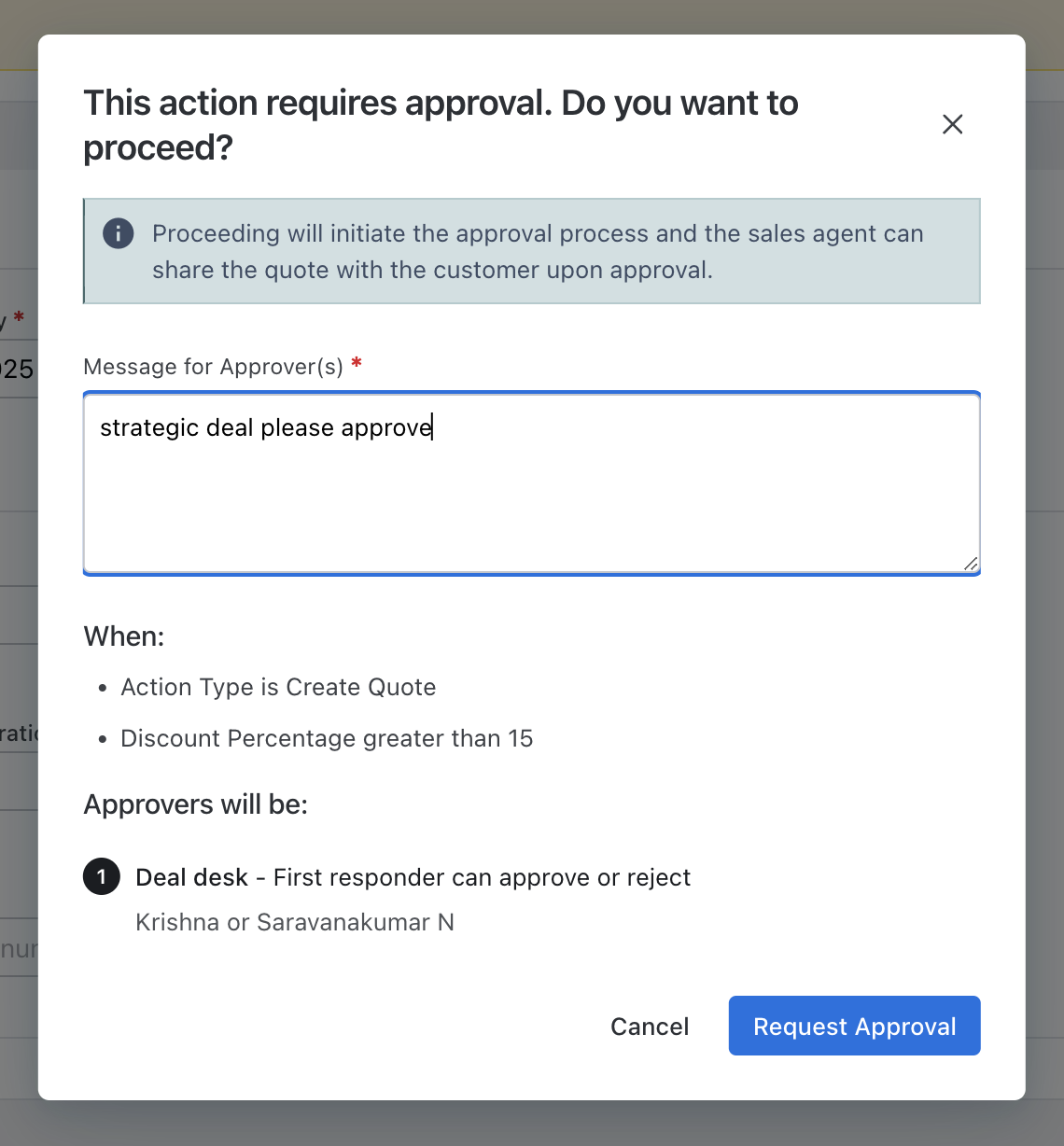Click the info banner text about proceeding
The width and height of the screenshot is (1064, 1146).
537,252
